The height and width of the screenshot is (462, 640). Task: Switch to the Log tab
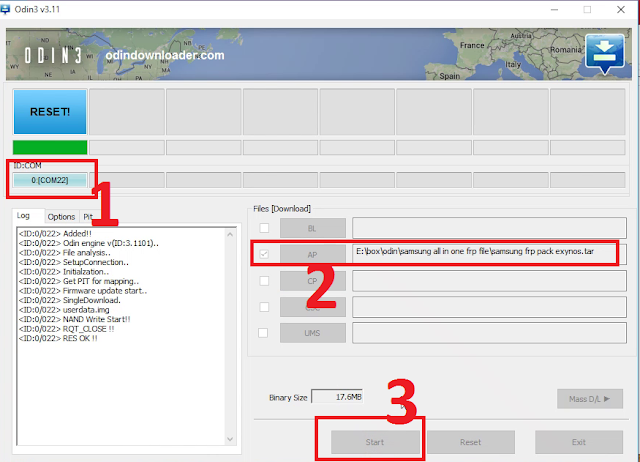click(23, 215)
